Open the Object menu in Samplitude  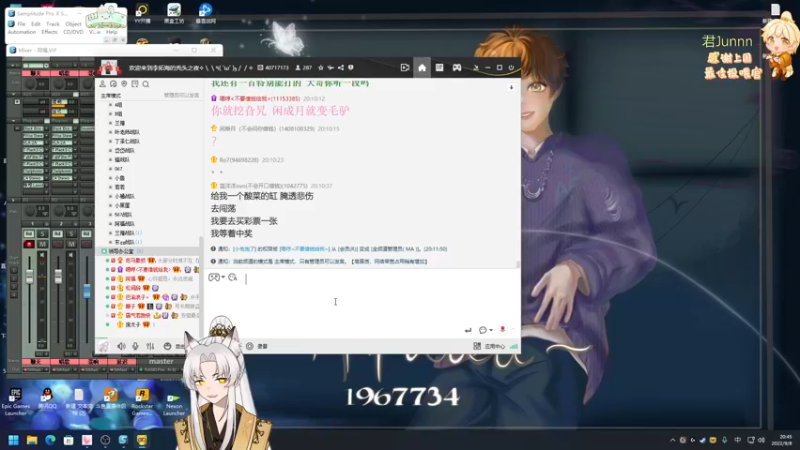(x=73, y=24)
